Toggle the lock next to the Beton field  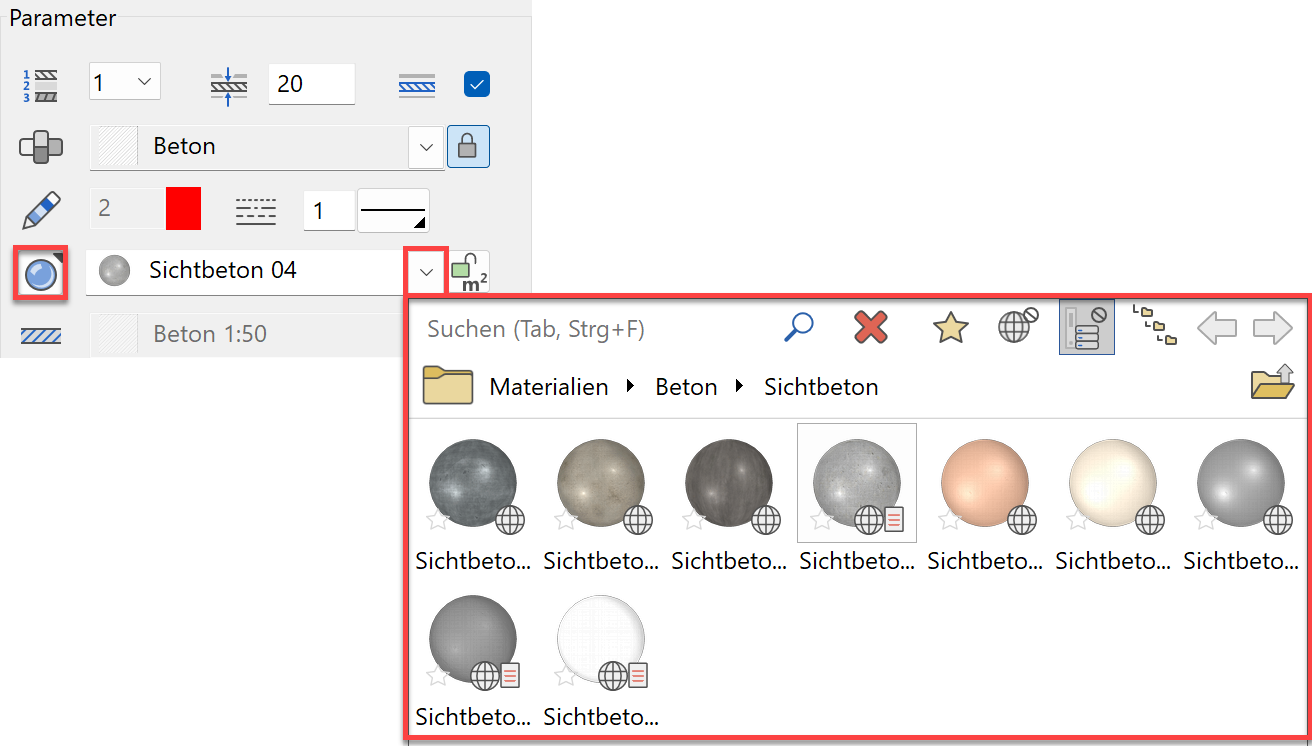468,146
